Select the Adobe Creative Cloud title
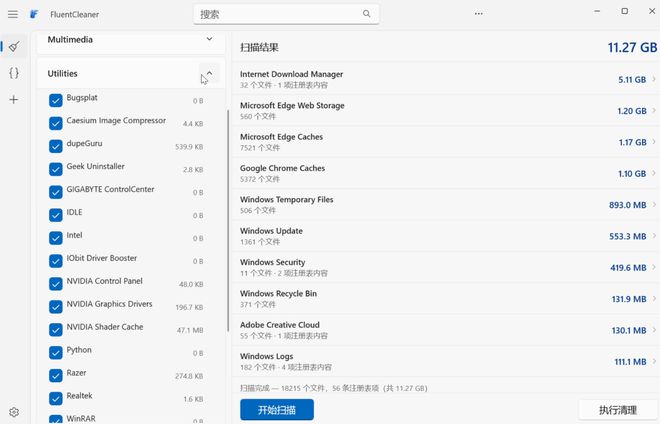Viewport: 660px width, 424px height. click(280, 325)
